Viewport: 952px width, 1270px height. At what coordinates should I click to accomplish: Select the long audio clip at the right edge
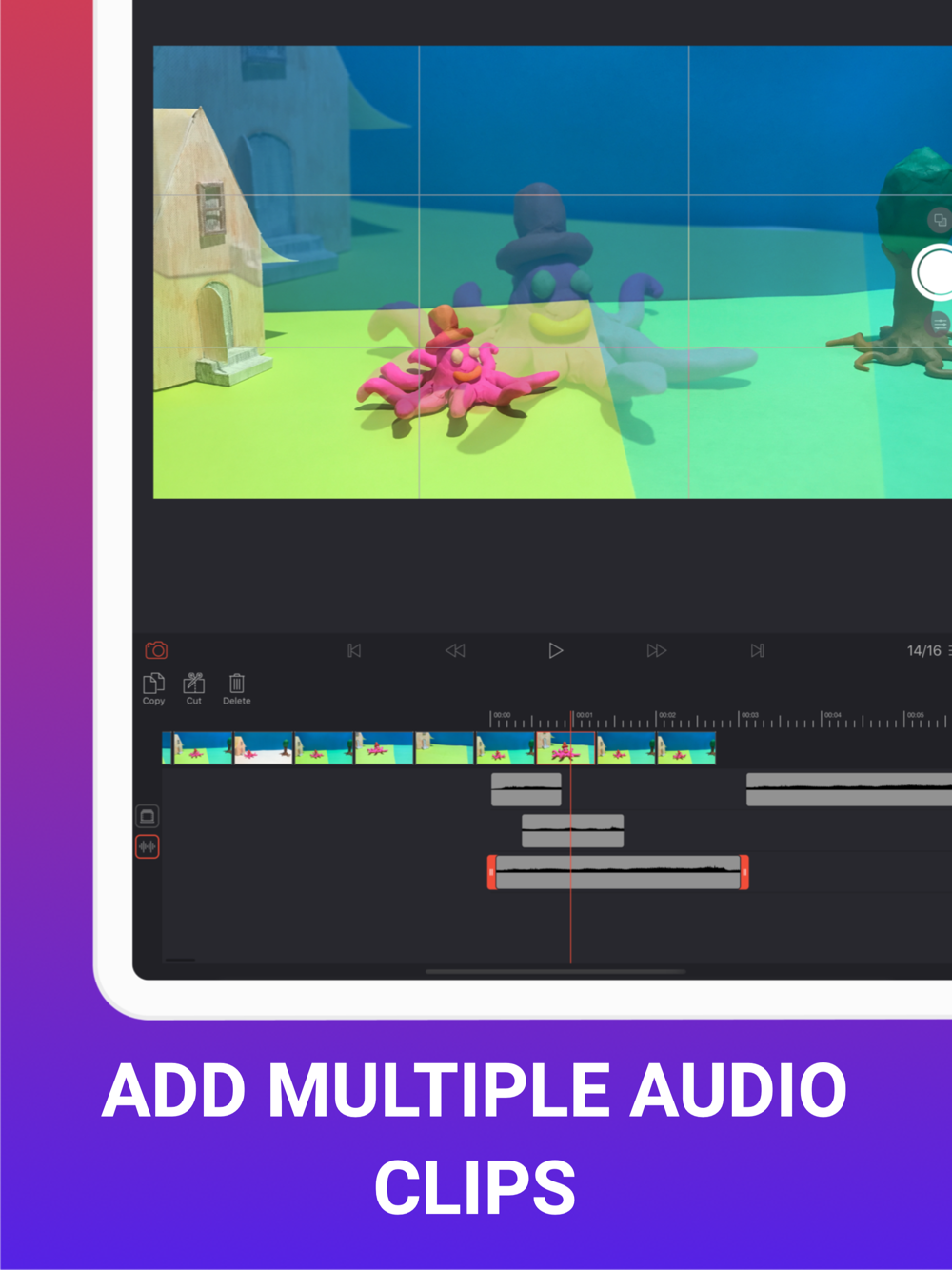[x=849, y=789]
